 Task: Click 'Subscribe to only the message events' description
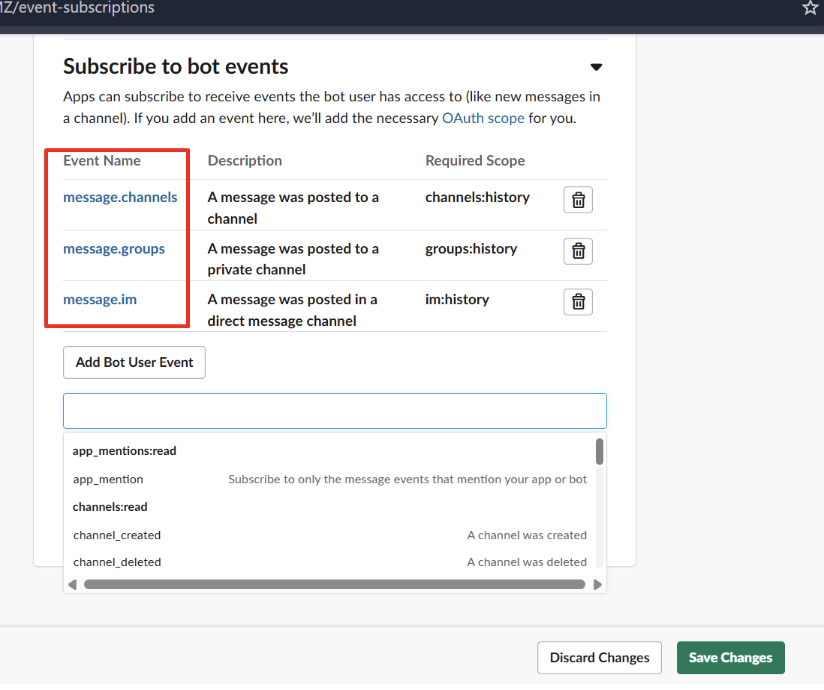tap(407, 479)
